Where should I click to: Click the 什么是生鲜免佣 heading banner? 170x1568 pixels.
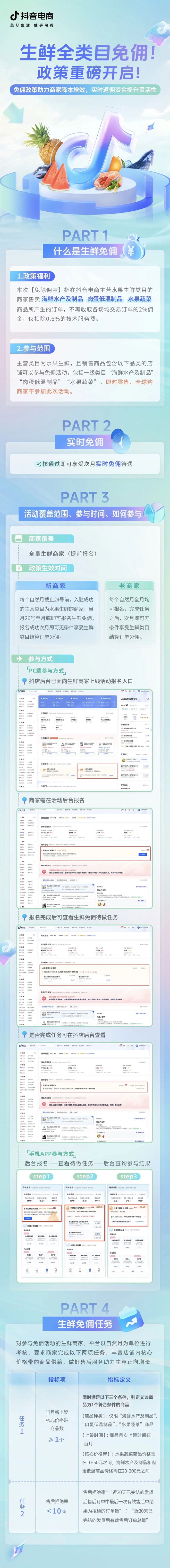85,251
